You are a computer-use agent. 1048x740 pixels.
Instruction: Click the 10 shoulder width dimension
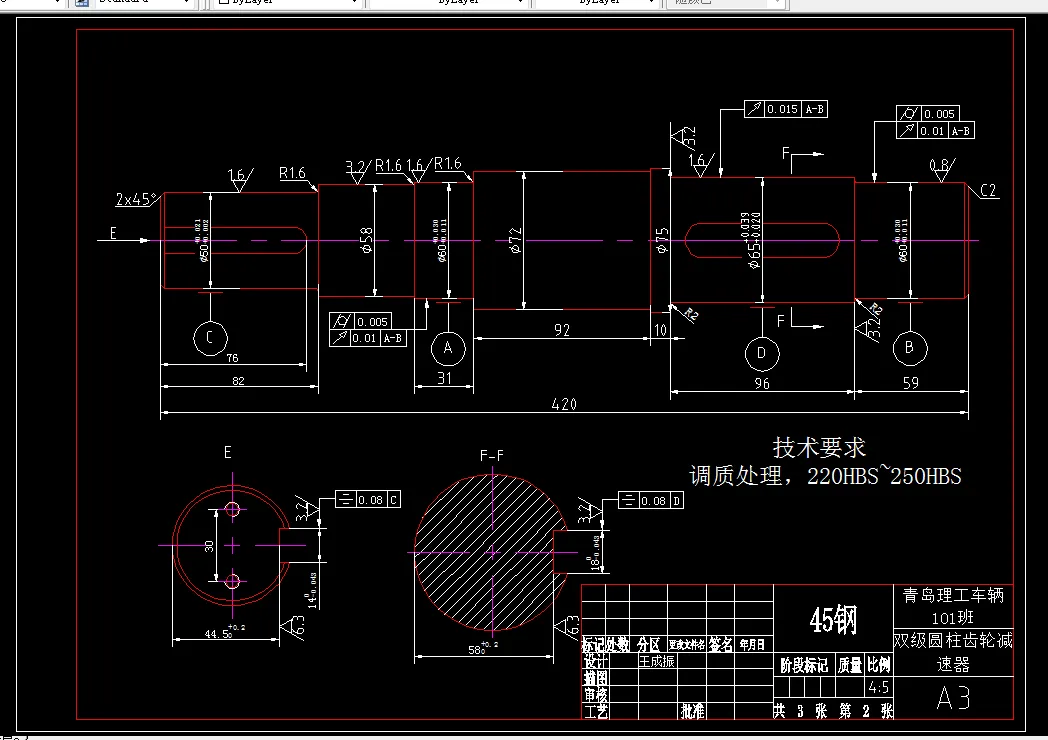click(x=660, y=330)
